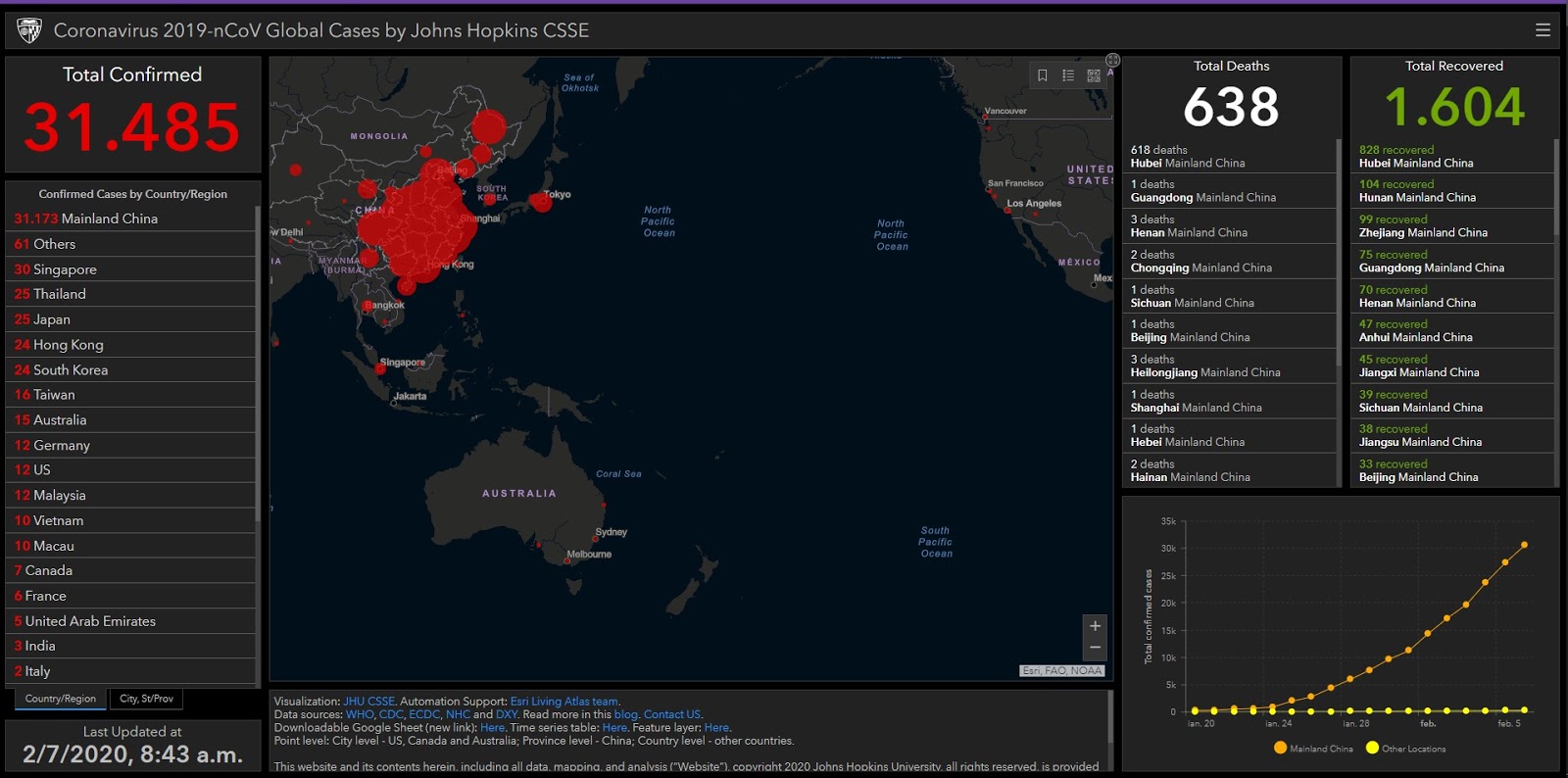
Task: Select the Mainland China row in country list
Action: (130, 219)
